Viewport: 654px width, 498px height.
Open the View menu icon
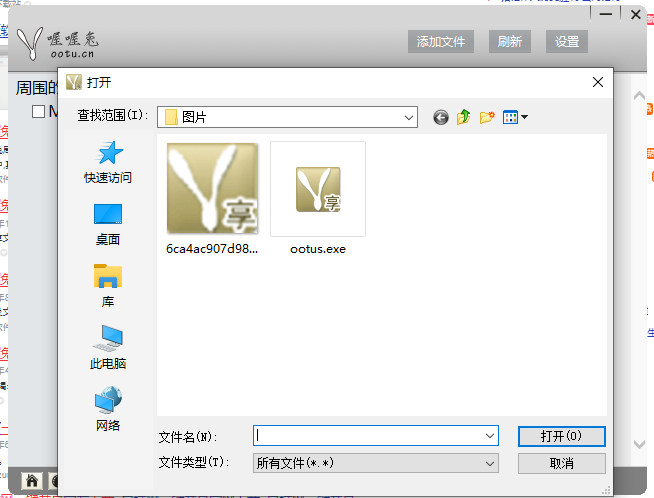point(515,117)
